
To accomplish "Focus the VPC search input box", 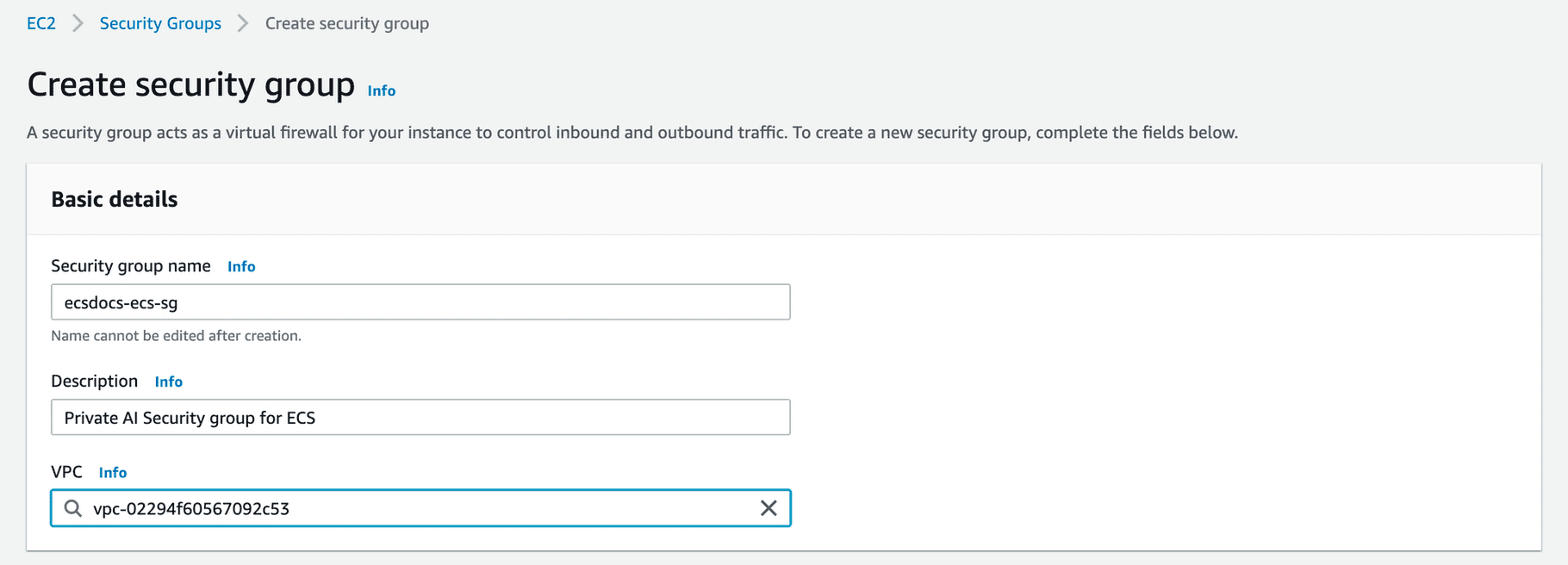I will 388,508.
